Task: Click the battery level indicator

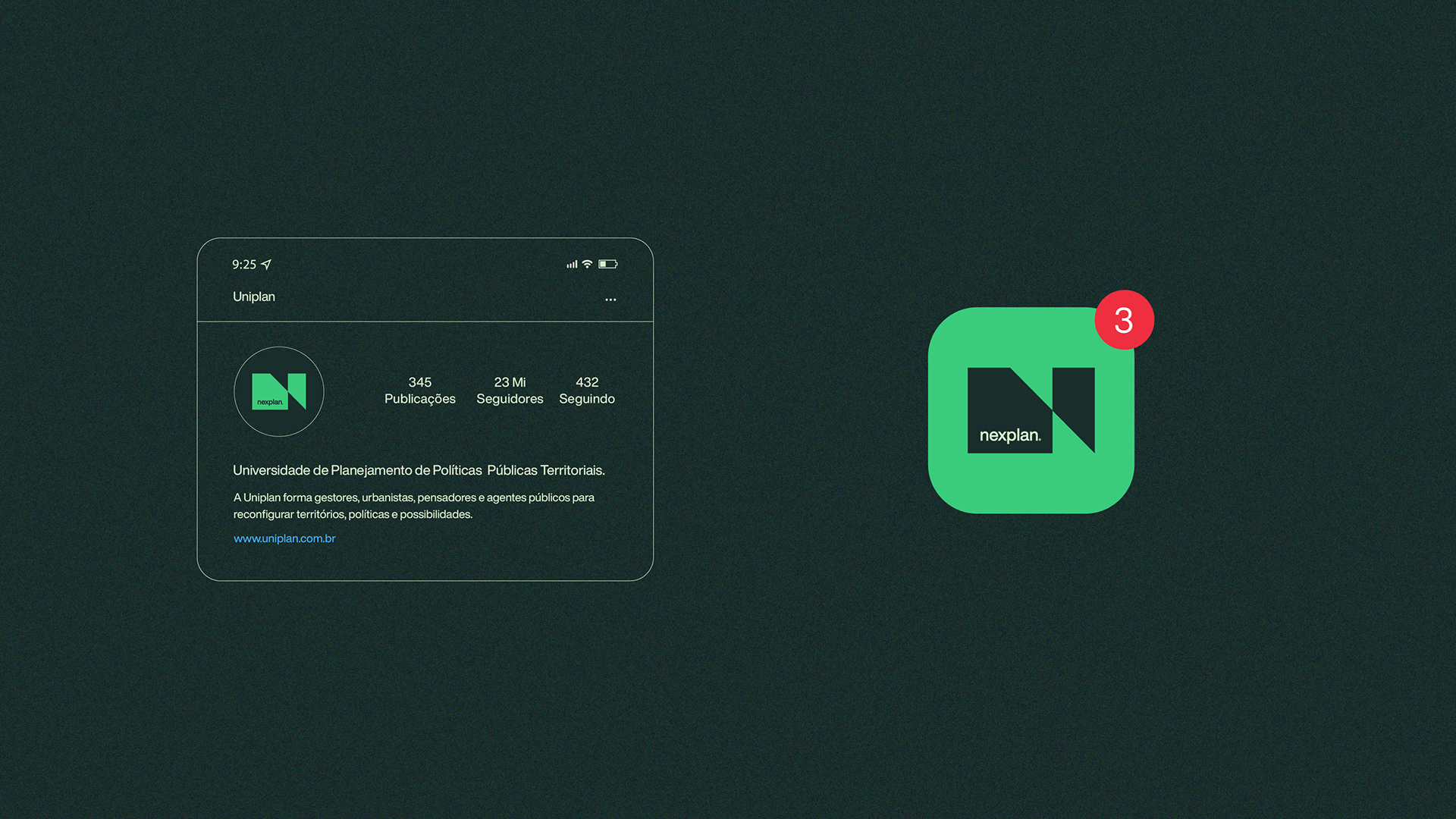Action: [607, 264]
